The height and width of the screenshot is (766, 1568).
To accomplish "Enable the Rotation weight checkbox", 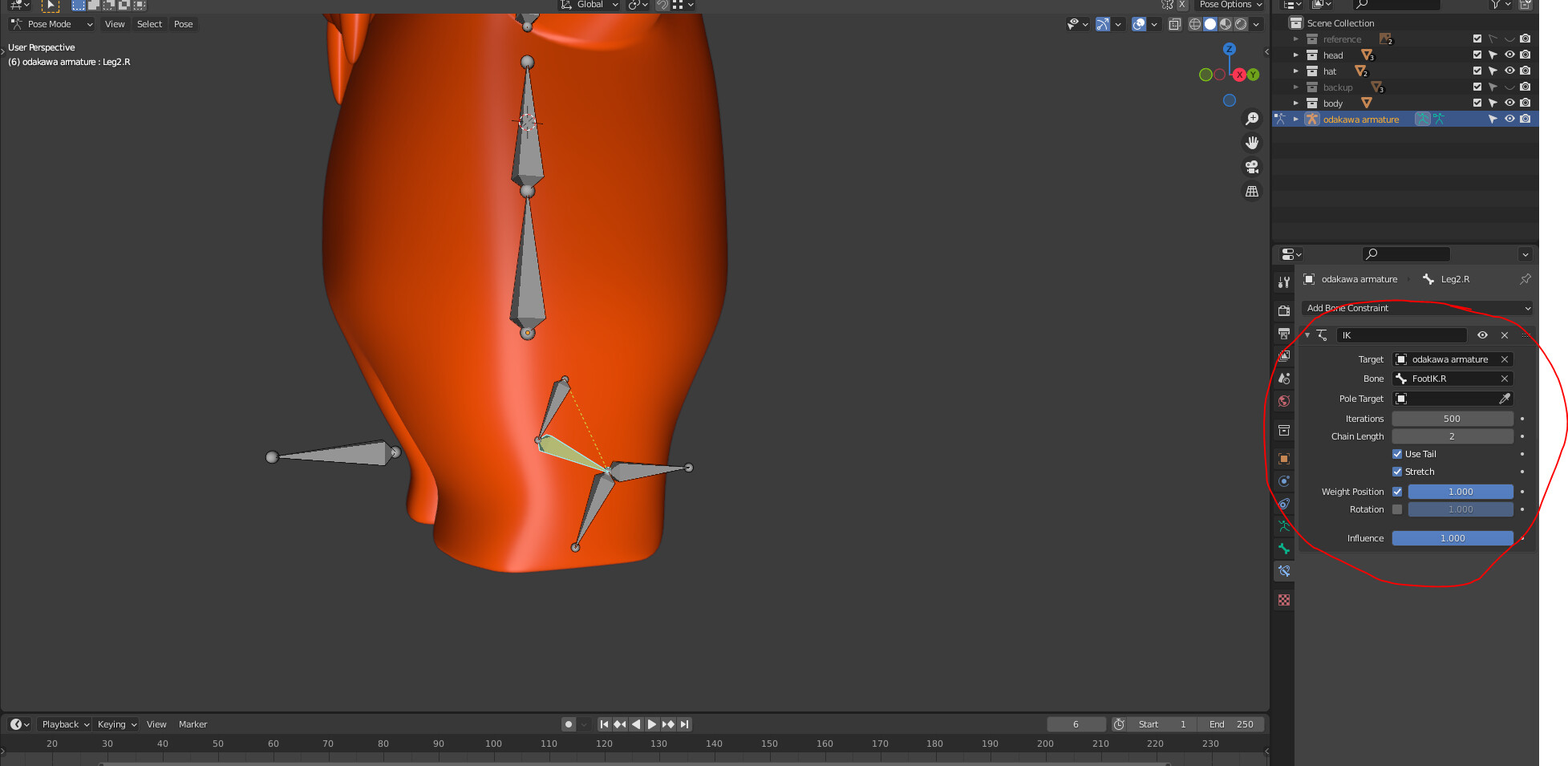I will point(1397,509).
